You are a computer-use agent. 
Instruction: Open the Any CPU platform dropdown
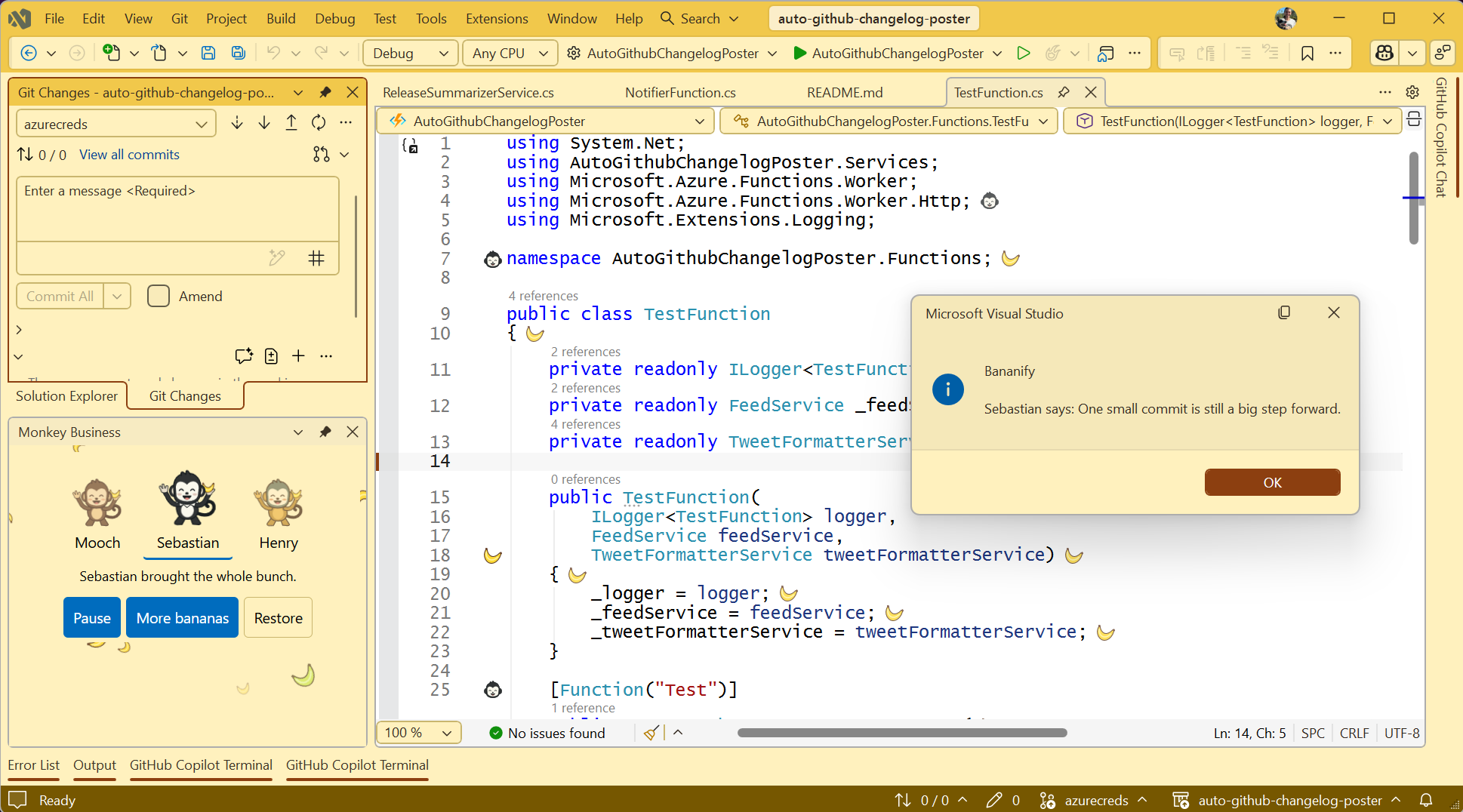pos(510,53)
